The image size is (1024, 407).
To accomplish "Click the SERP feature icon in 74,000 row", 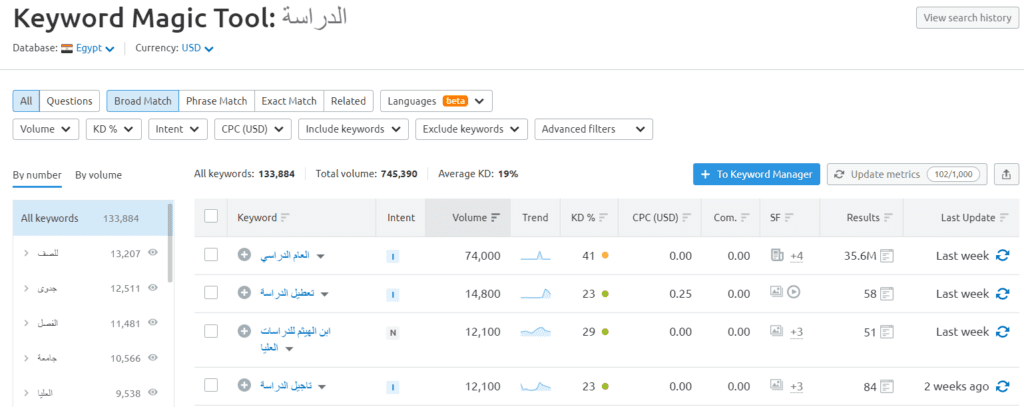I will pyautogui.click(x=776, y=255).
